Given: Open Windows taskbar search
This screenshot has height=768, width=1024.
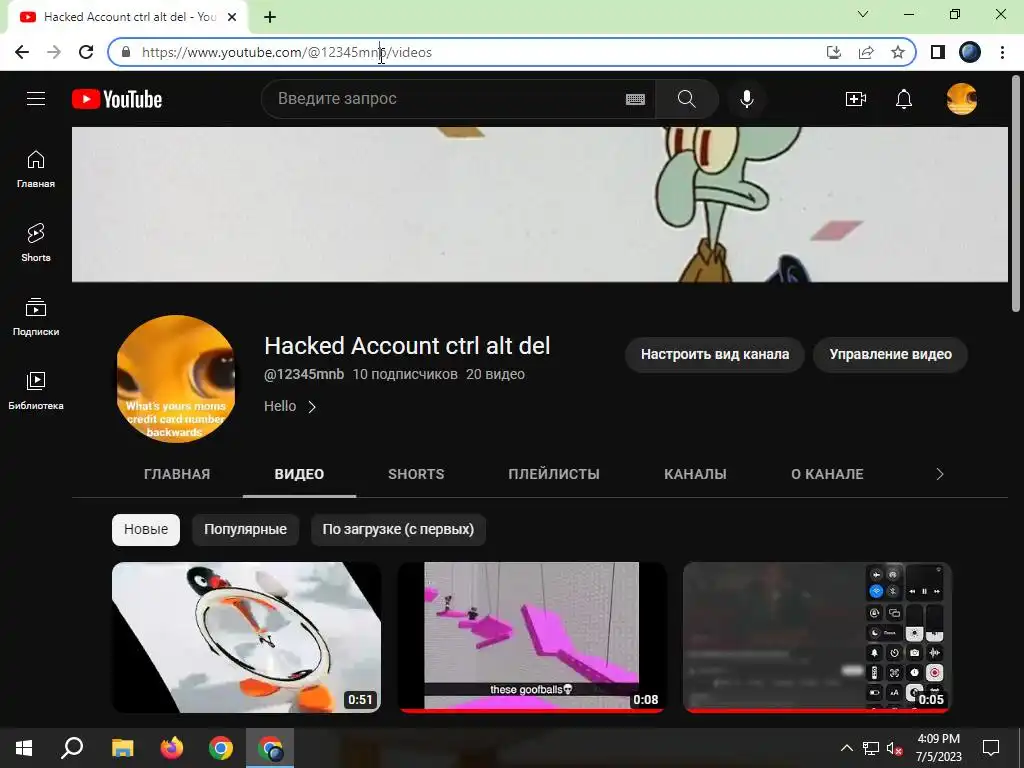Looking at the screenshot, I should pos(72,748).
